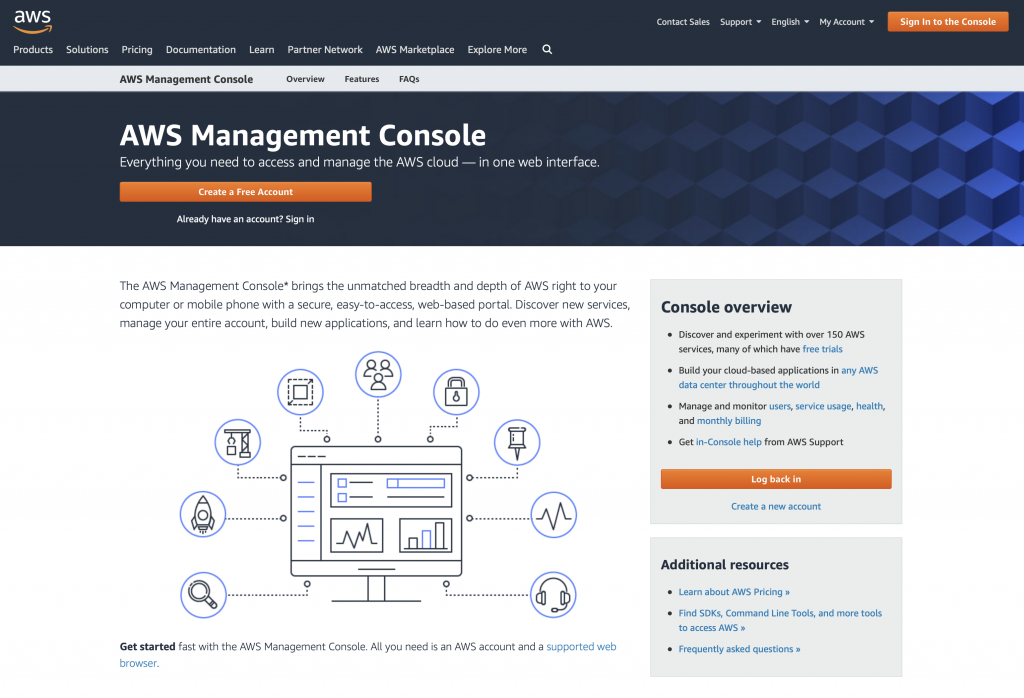Click the line chart panel in the monitor
This screenshot has width=1024, height=698.
click(357, 535)
